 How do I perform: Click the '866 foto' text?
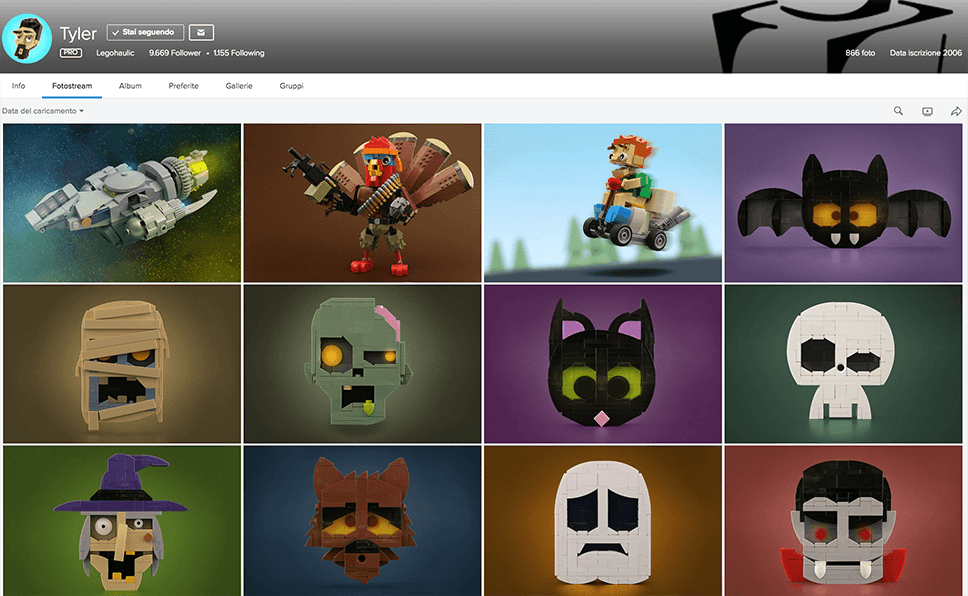click(x=860, y=53)
